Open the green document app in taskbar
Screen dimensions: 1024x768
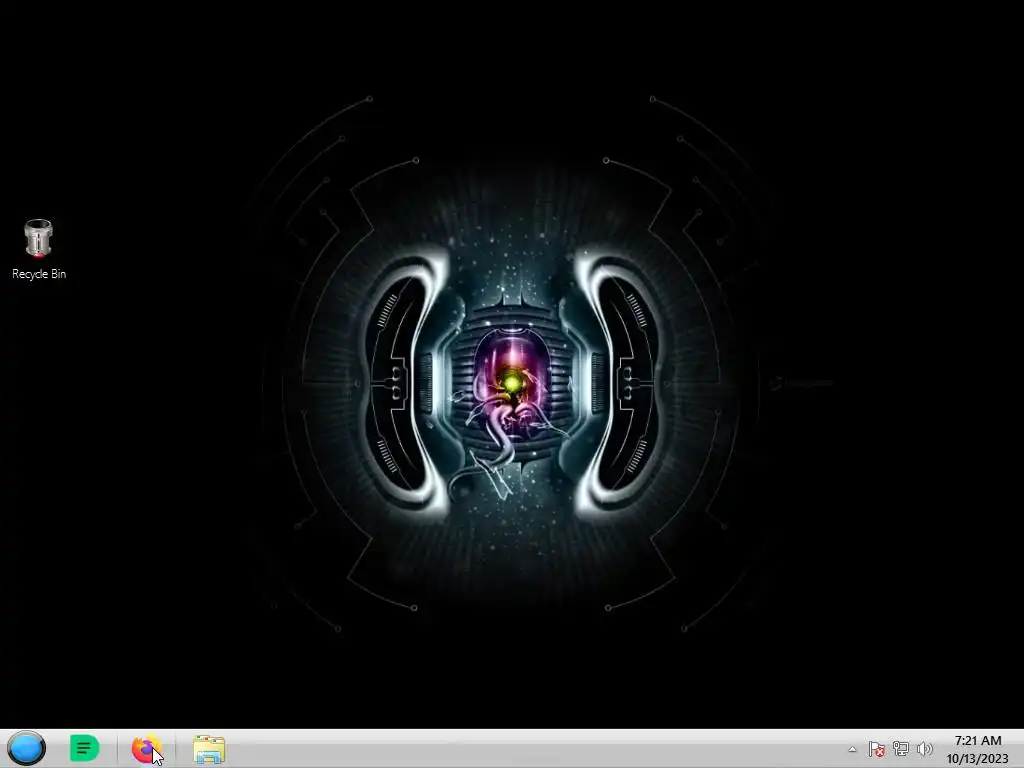click(x=84, y=748)
